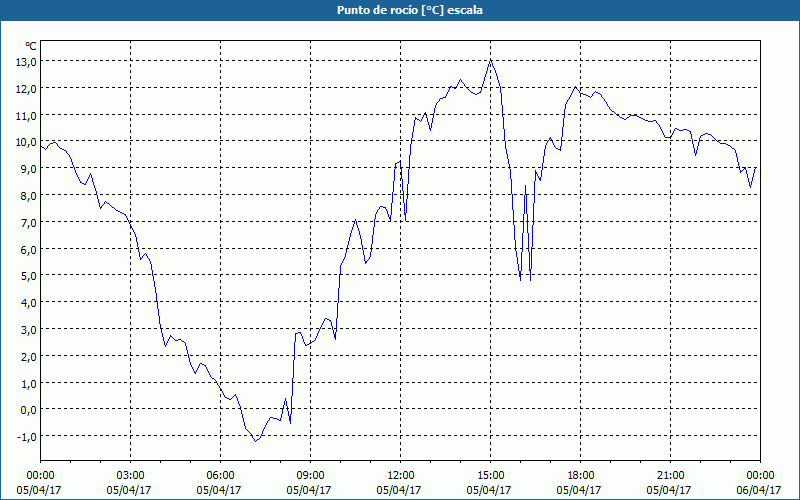
Task: Click the °C unit label atop the axis
Action: click(x=31, y=46)
